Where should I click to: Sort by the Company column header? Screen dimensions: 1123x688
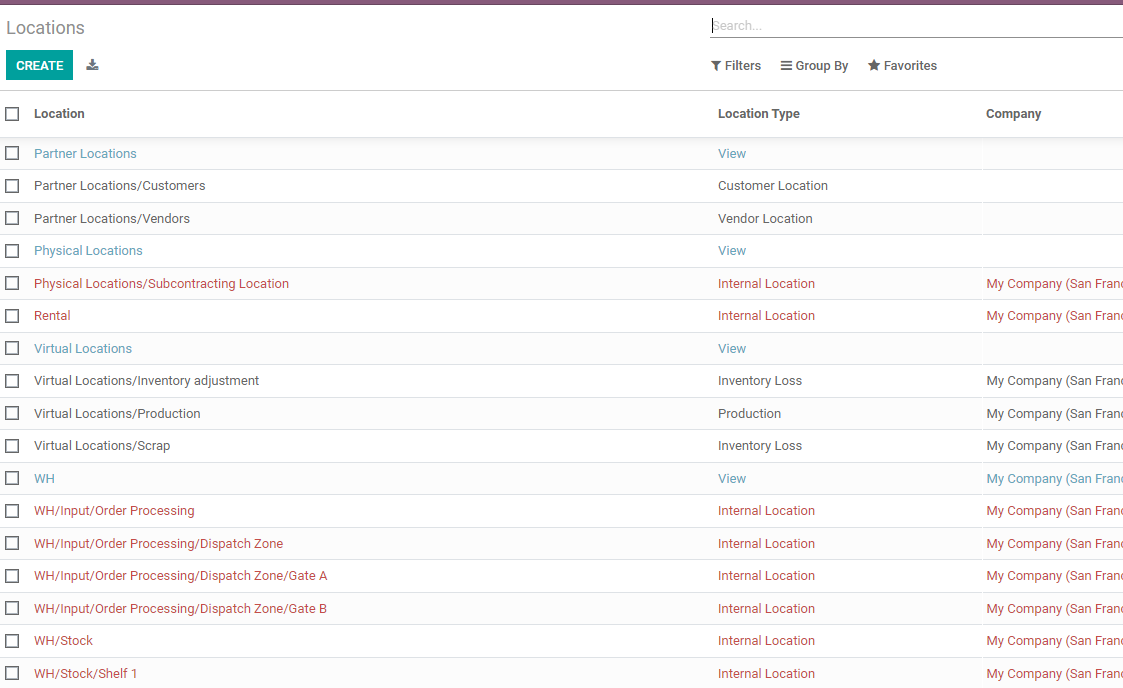click(1013, 114)
